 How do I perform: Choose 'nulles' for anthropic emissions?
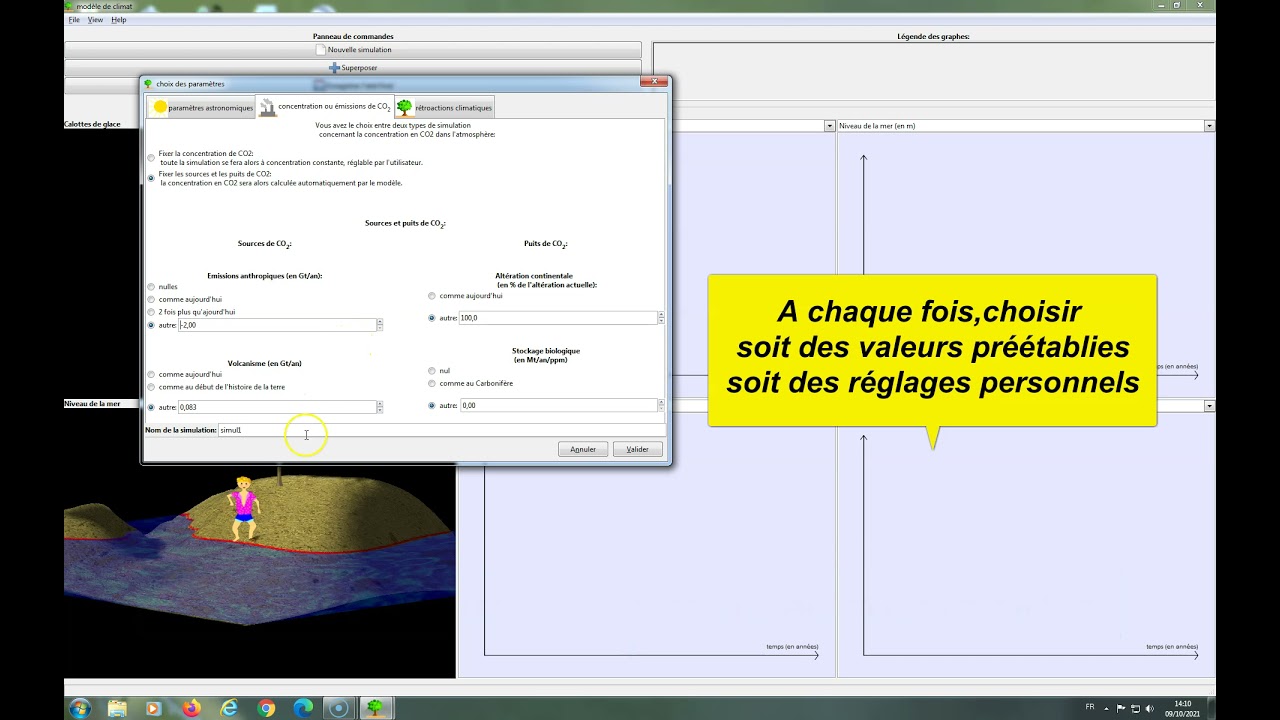[151, 287]
